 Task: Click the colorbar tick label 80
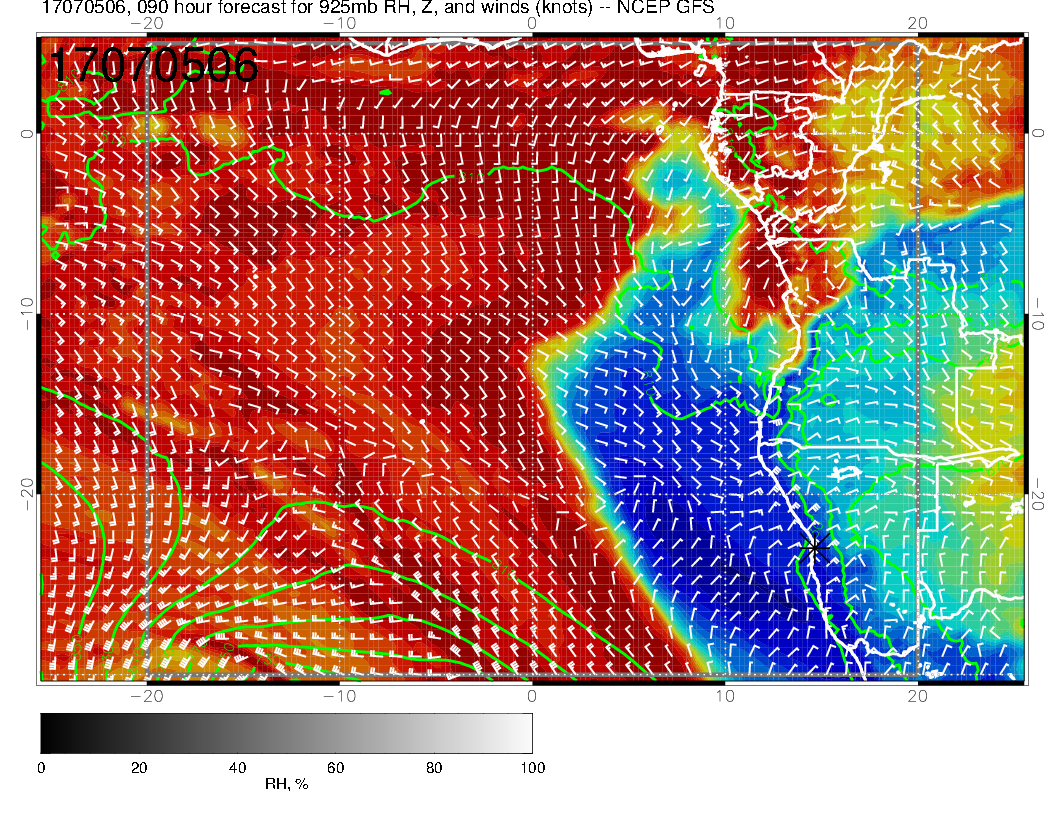(434, 768)
